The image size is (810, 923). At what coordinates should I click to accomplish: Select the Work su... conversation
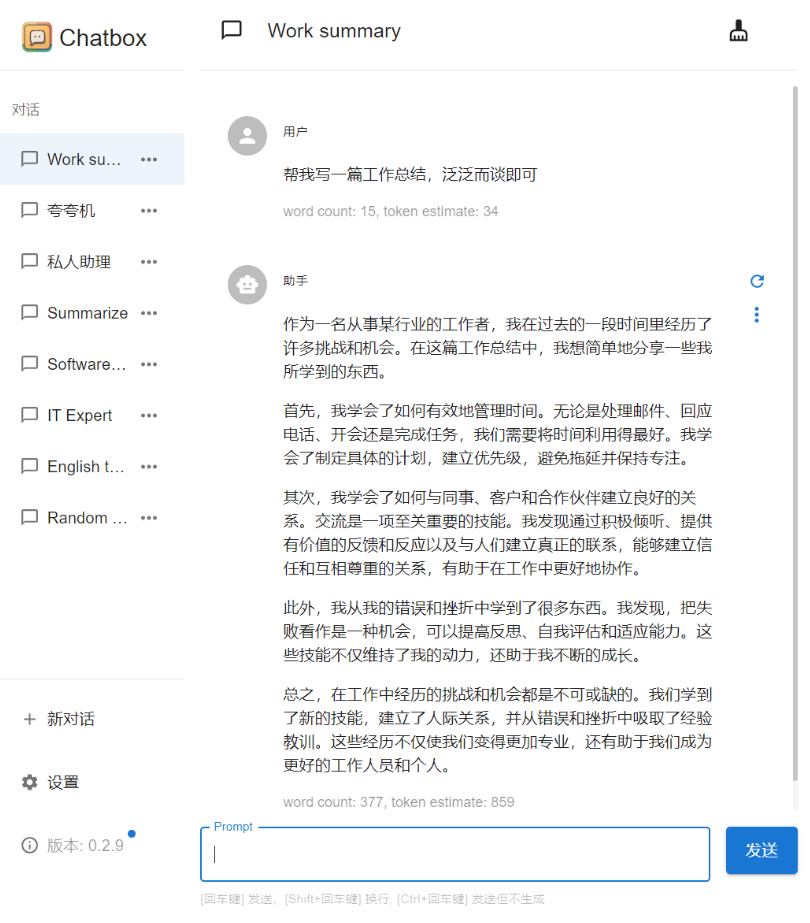tap(92, 160)
